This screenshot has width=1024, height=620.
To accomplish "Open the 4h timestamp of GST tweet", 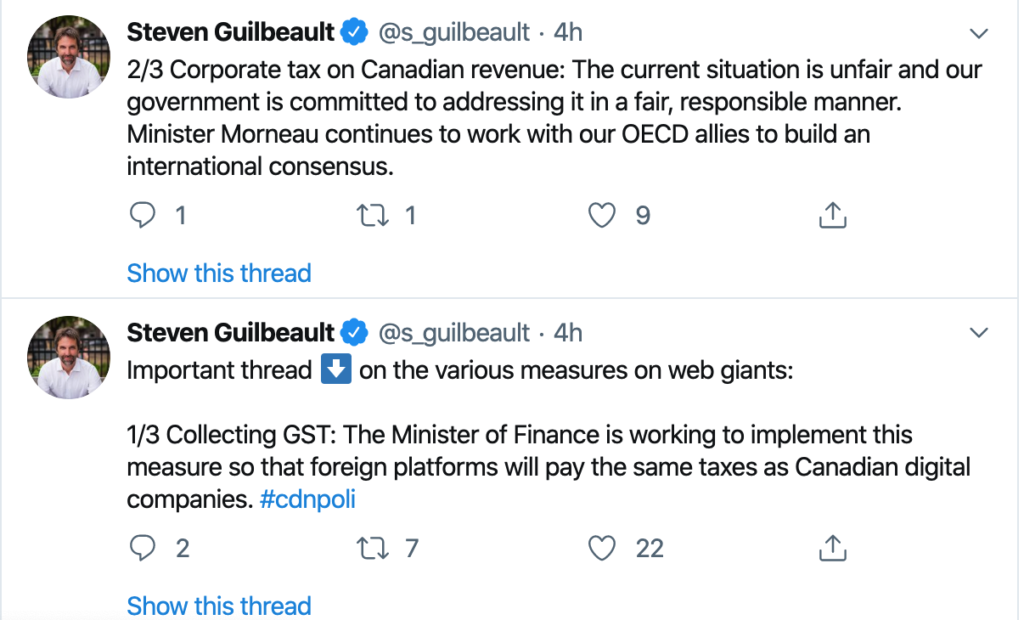I will click(x=568, y=333).
